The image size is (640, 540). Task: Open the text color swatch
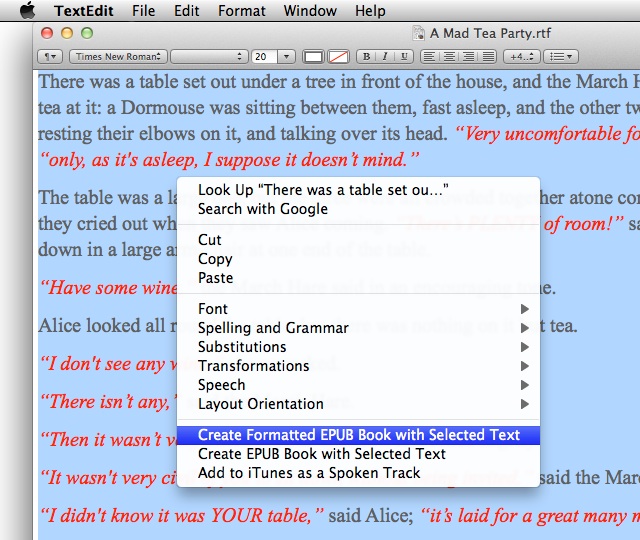coord(313,56)
